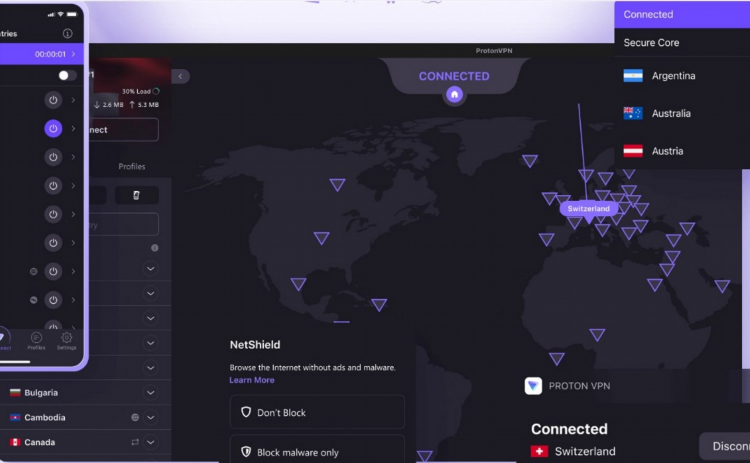Flip the toggle switch on the phone screen
This screenshot has height=463, width=750.
click(66, 75)
